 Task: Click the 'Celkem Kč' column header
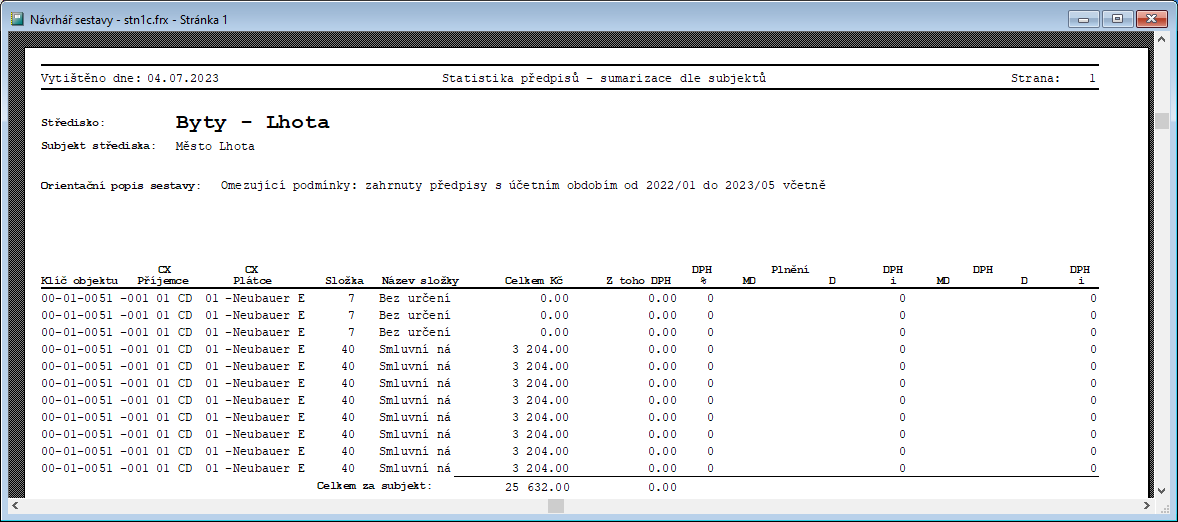(534, 281)
